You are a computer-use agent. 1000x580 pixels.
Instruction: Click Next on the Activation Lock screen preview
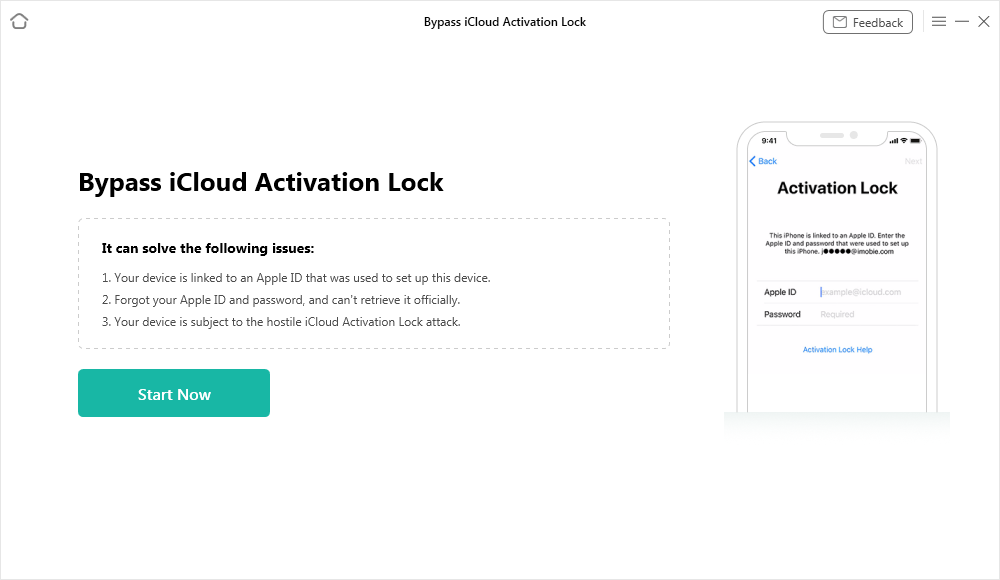(x=912, y=161)
